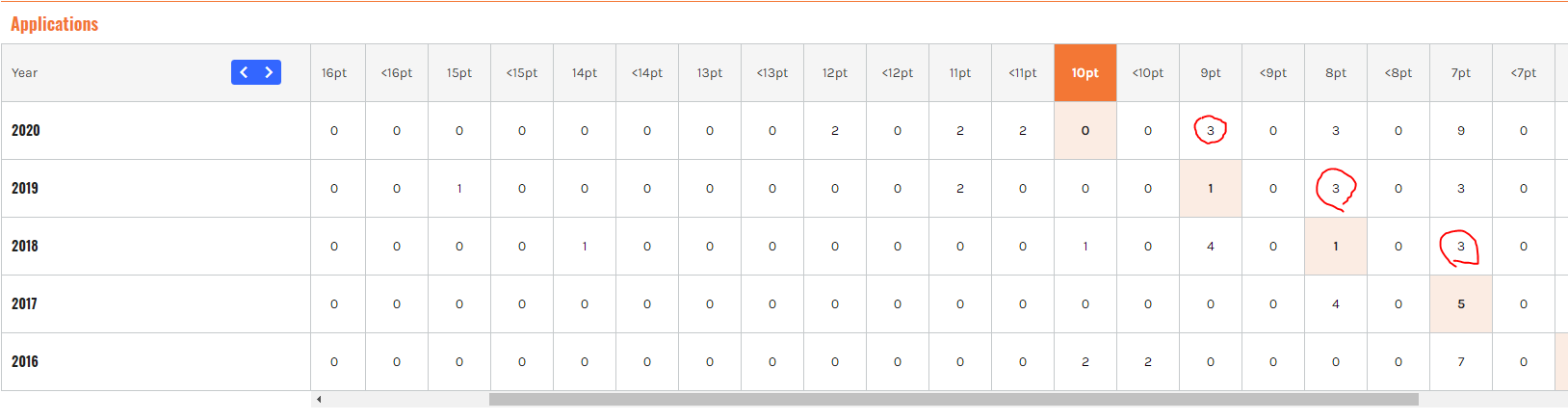Click the 2016 row label

(x=26, y=361)
